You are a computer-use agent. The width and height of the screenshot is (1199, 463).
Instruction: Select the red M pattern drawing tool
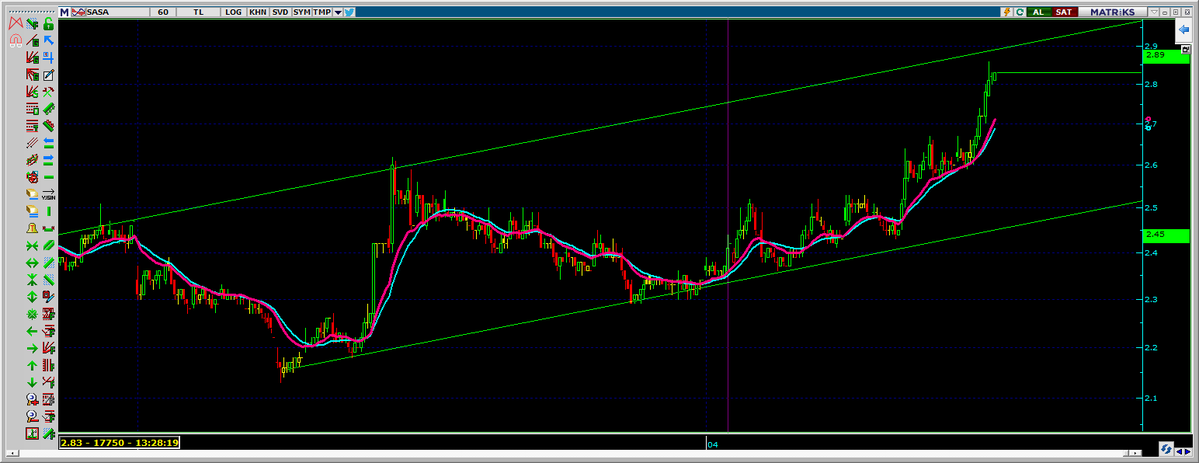tap(15, 23)
